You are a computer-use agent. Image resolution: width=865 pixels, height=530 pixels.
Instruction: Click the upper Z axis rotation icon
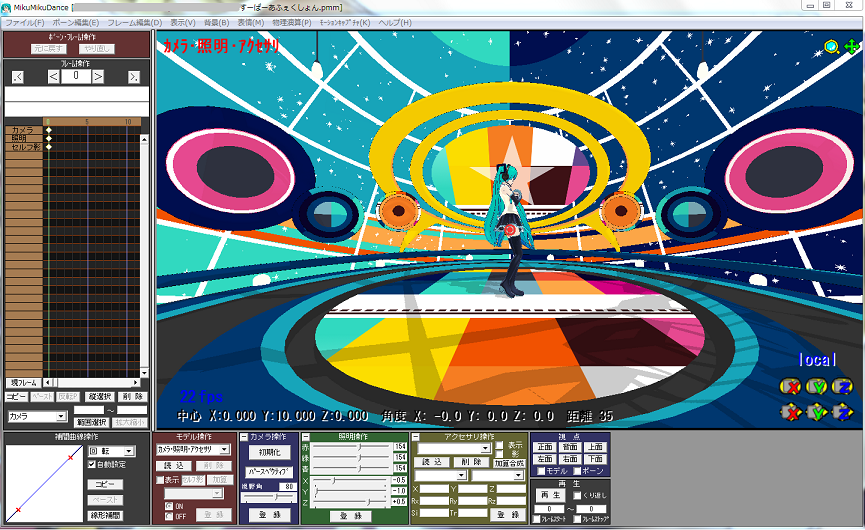point(842,387)
